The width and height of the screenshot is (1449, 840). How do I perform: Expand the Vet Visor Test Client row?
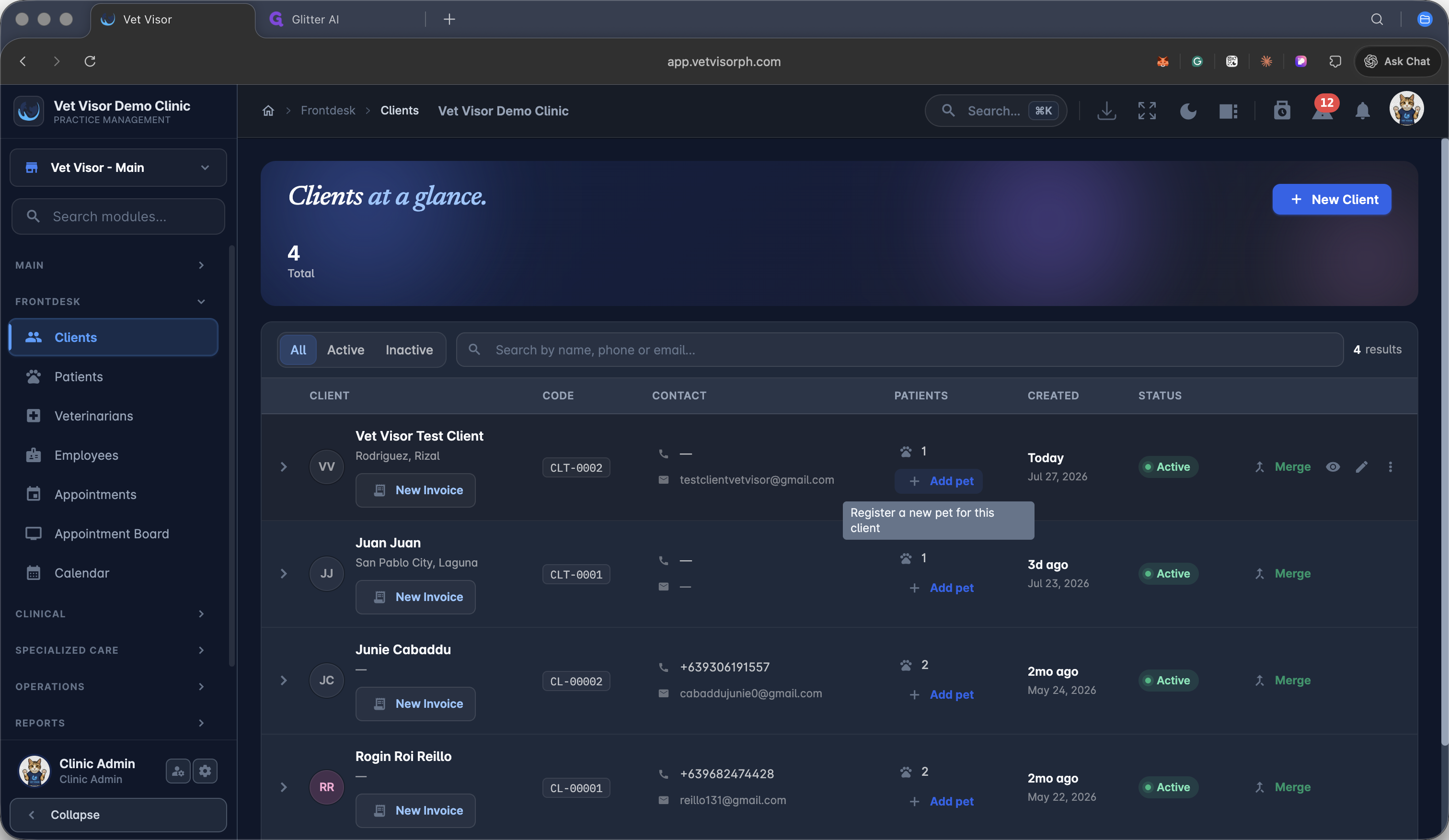coord(284,466)
